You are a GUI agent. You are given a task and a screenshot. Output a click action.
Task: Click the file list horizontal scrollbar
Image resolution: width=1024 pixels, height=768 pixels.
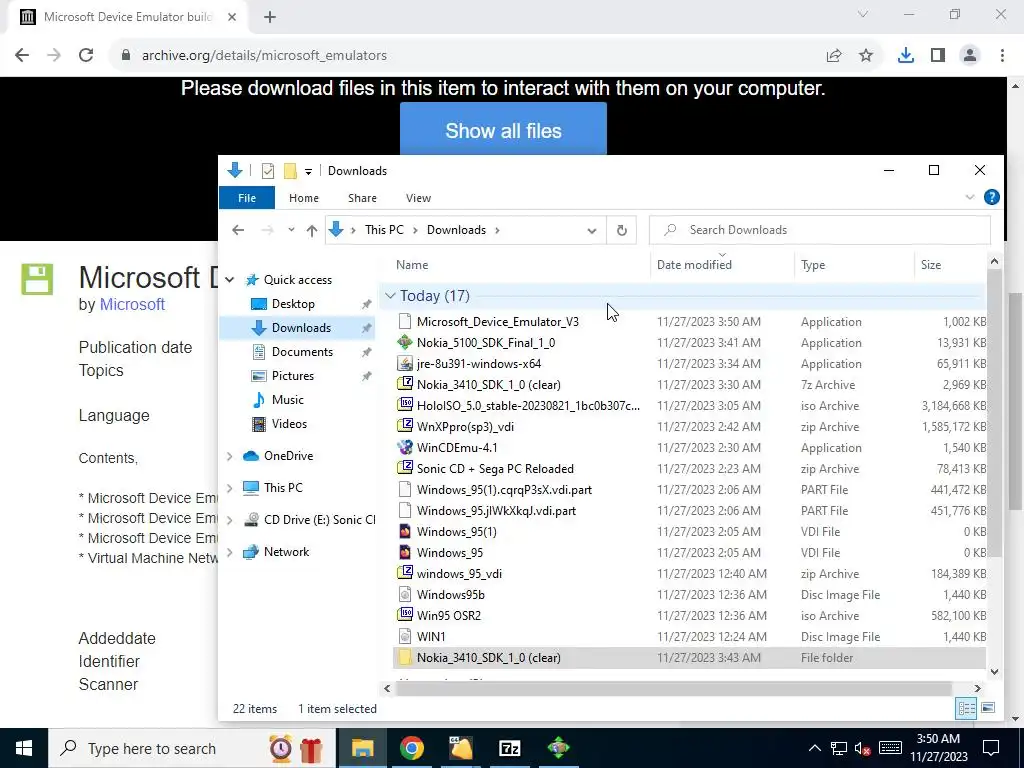673,688
